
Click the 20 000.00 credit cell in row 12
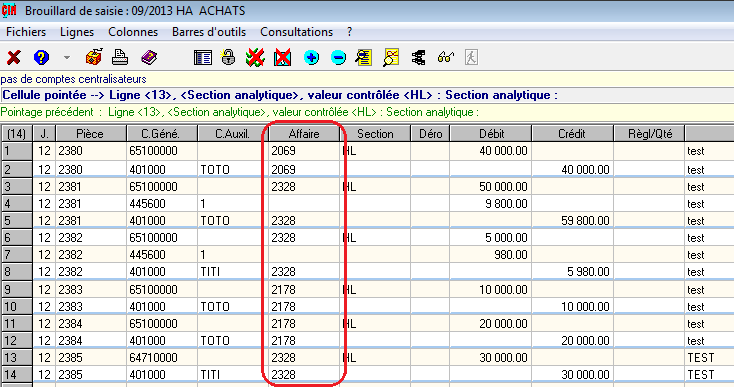pyautogui.click(x=573, y=340)
